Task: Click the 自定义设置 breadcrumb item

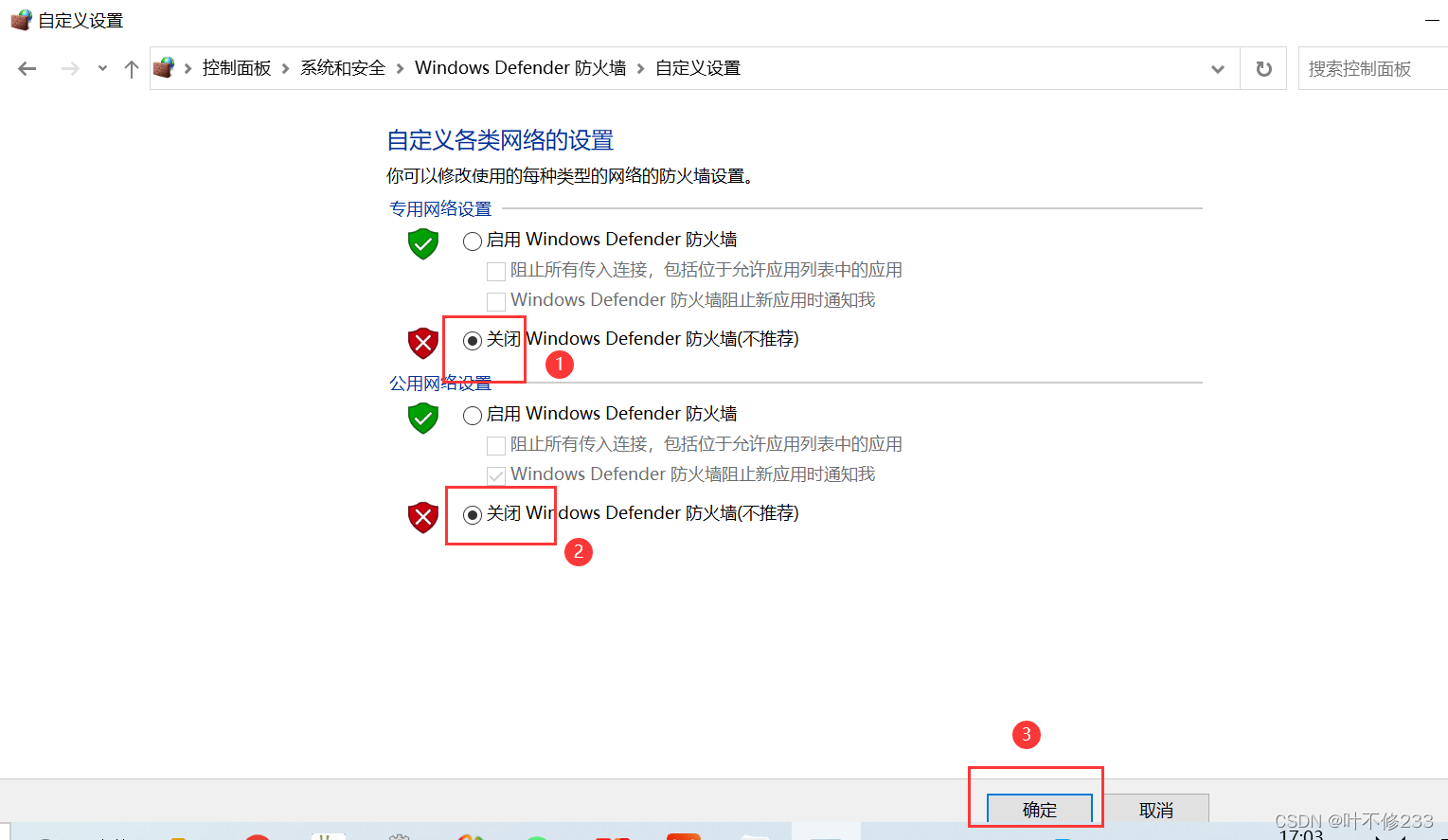Action: click(x=698, y=68)
